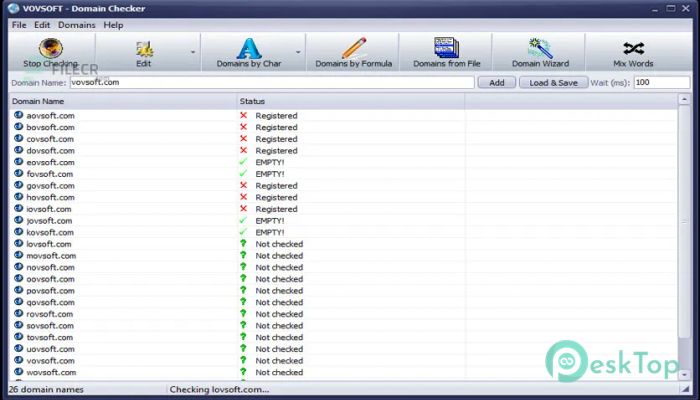Launch the Domains by Formula pencil tool
The width and height of the screenshot is (700, 400).
354,52
